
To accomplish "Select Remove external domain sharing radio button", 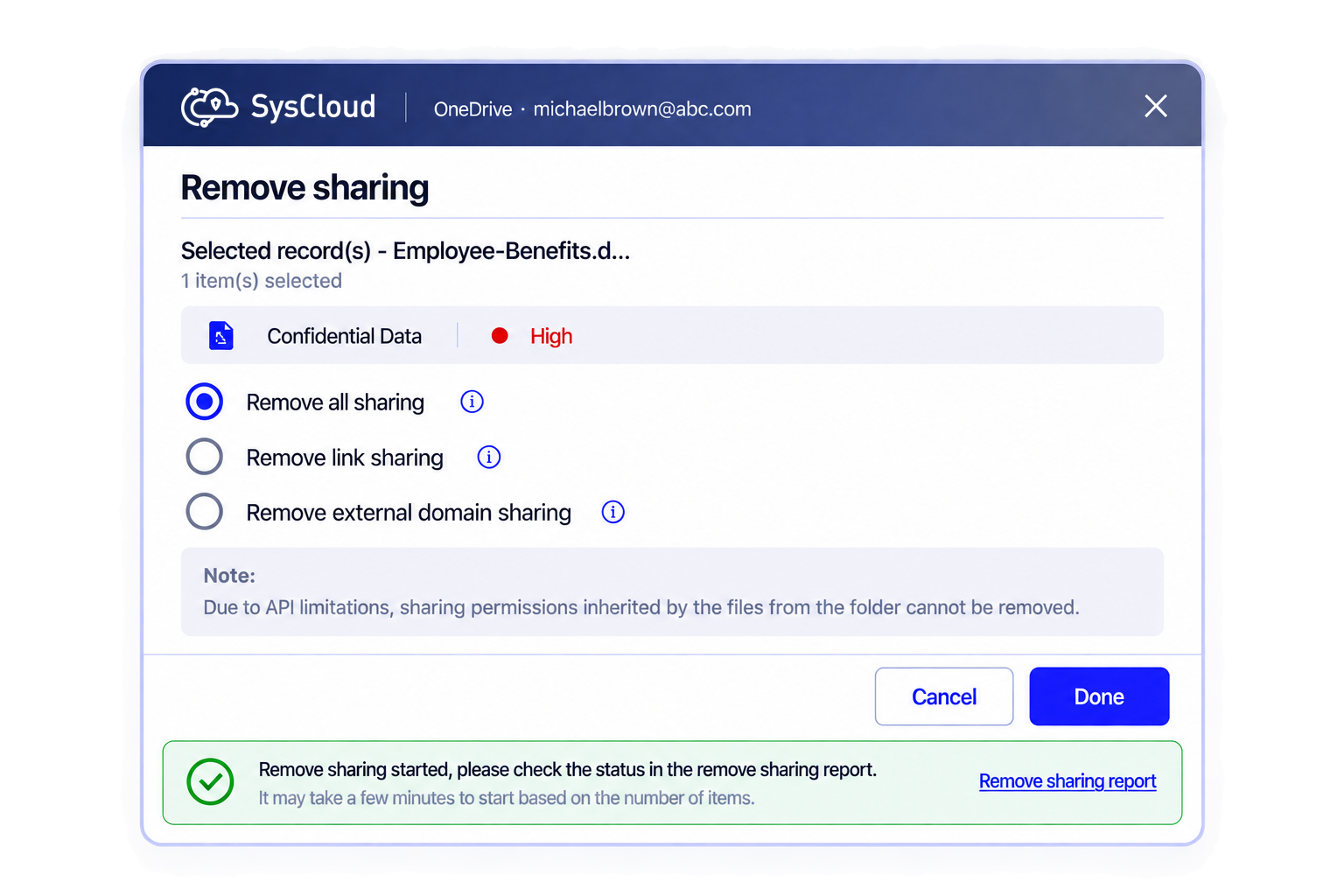I will (x=205, y=512).
